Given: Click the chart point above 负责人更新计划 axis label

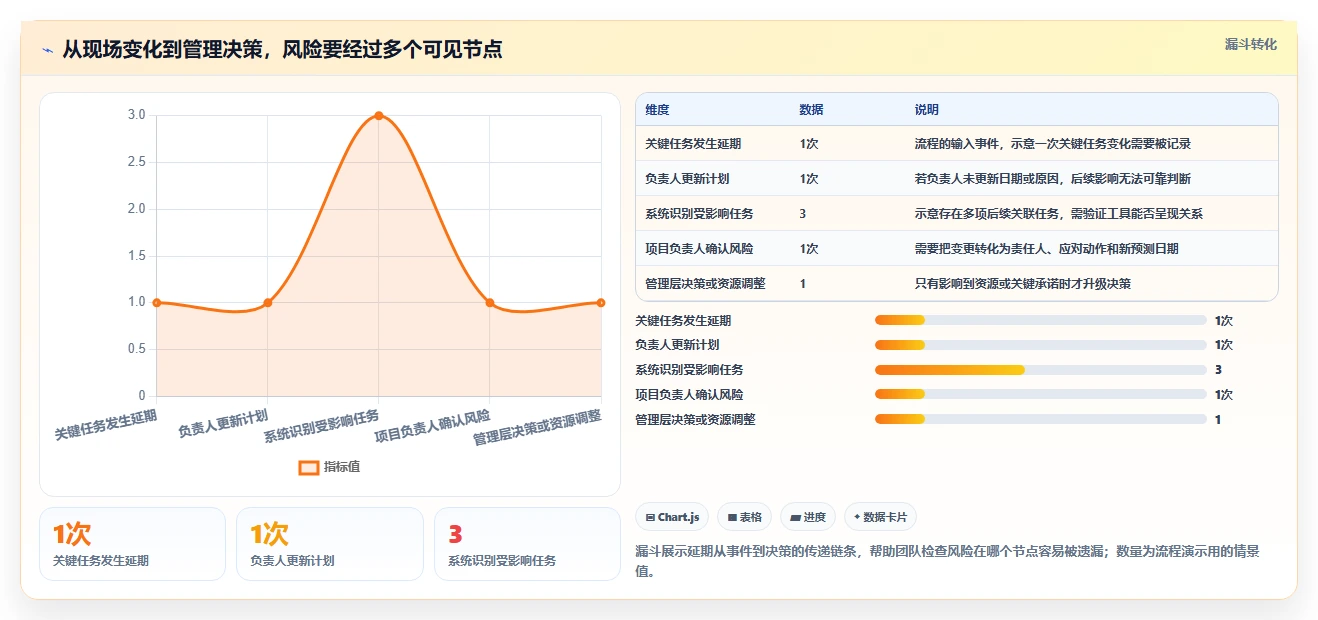Looking at the screenshot, I should [x=267, y=302].
